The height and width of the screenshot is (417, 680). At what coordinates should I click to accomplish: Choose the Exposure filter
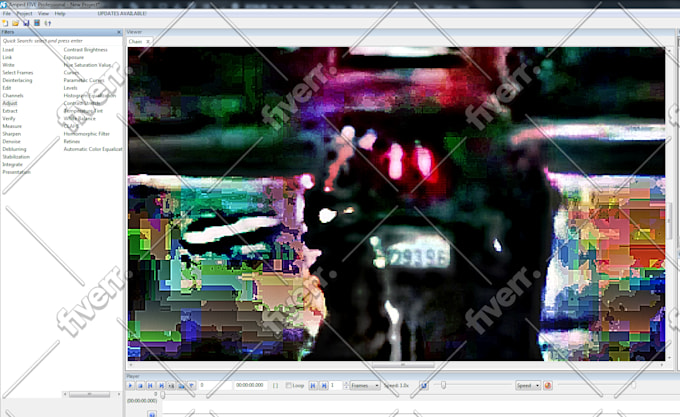pyautogui.click(x=74, y=57)
